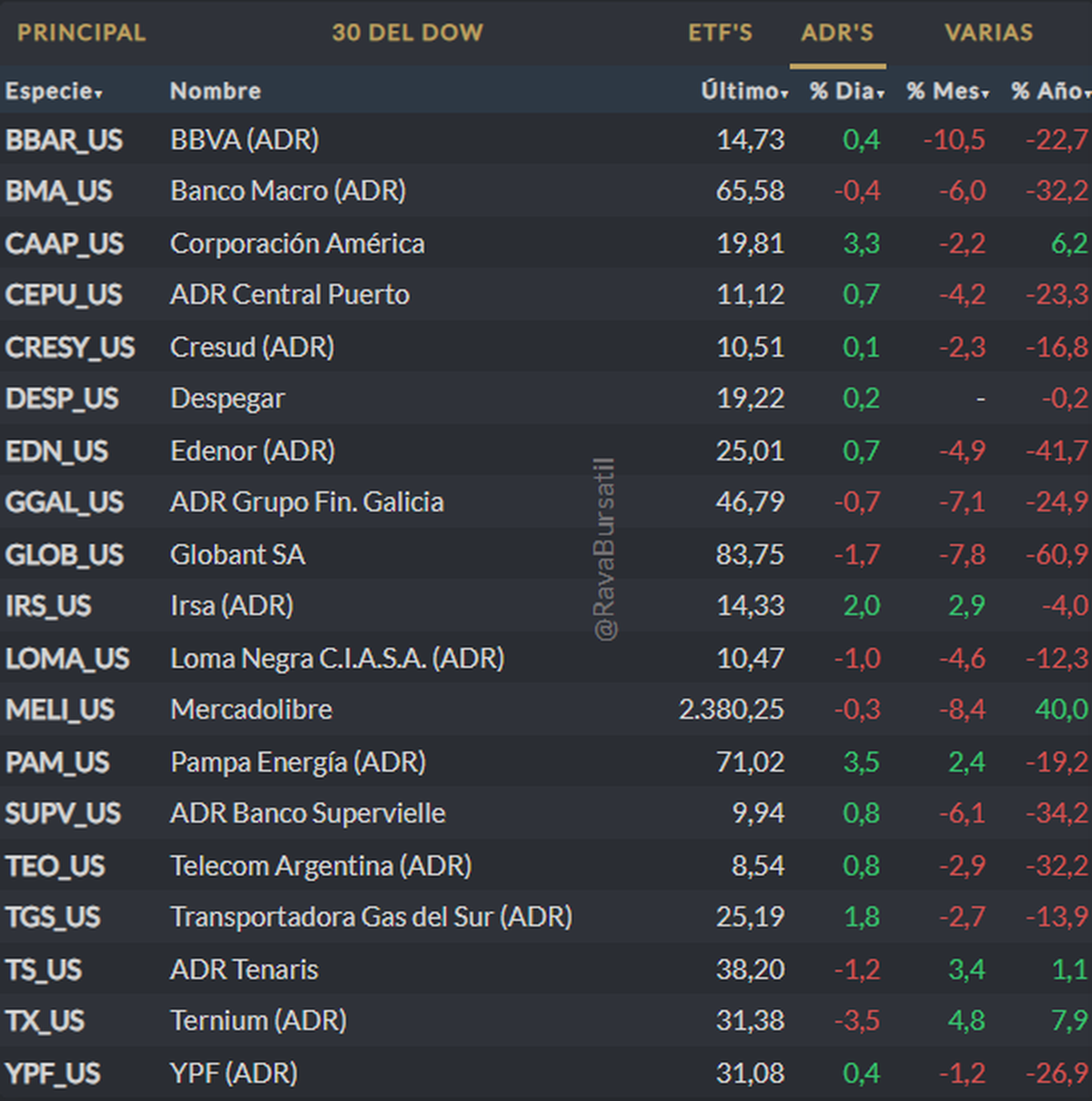Select the GGAL_US ticker
The image size is (1092, 1101).
tap(64, 502)
